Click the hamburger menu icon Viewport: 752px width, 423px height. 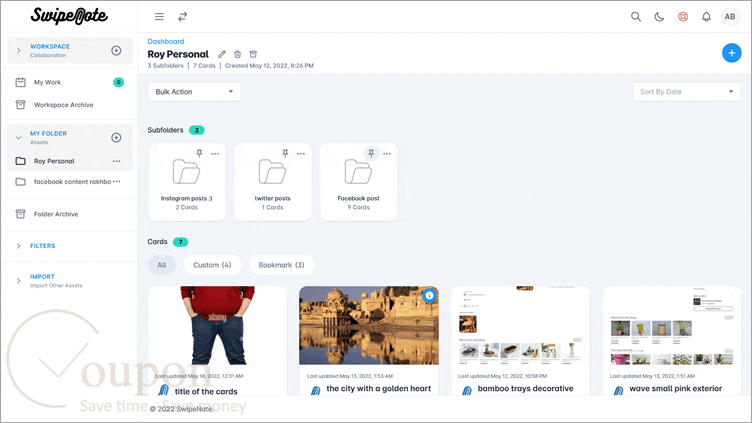[x=159, y=17]
